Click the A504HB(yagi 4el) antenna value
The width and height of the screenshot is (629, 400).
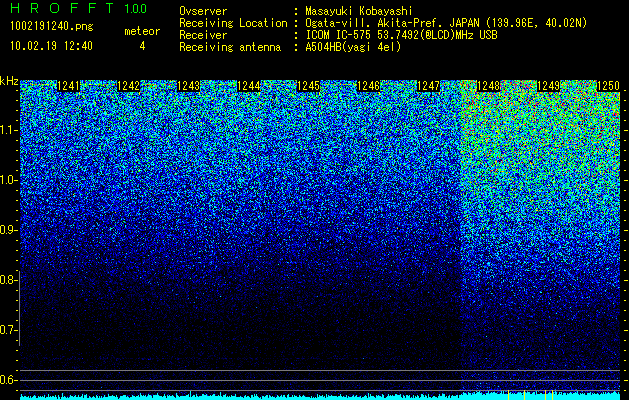[x=353, y=47]
